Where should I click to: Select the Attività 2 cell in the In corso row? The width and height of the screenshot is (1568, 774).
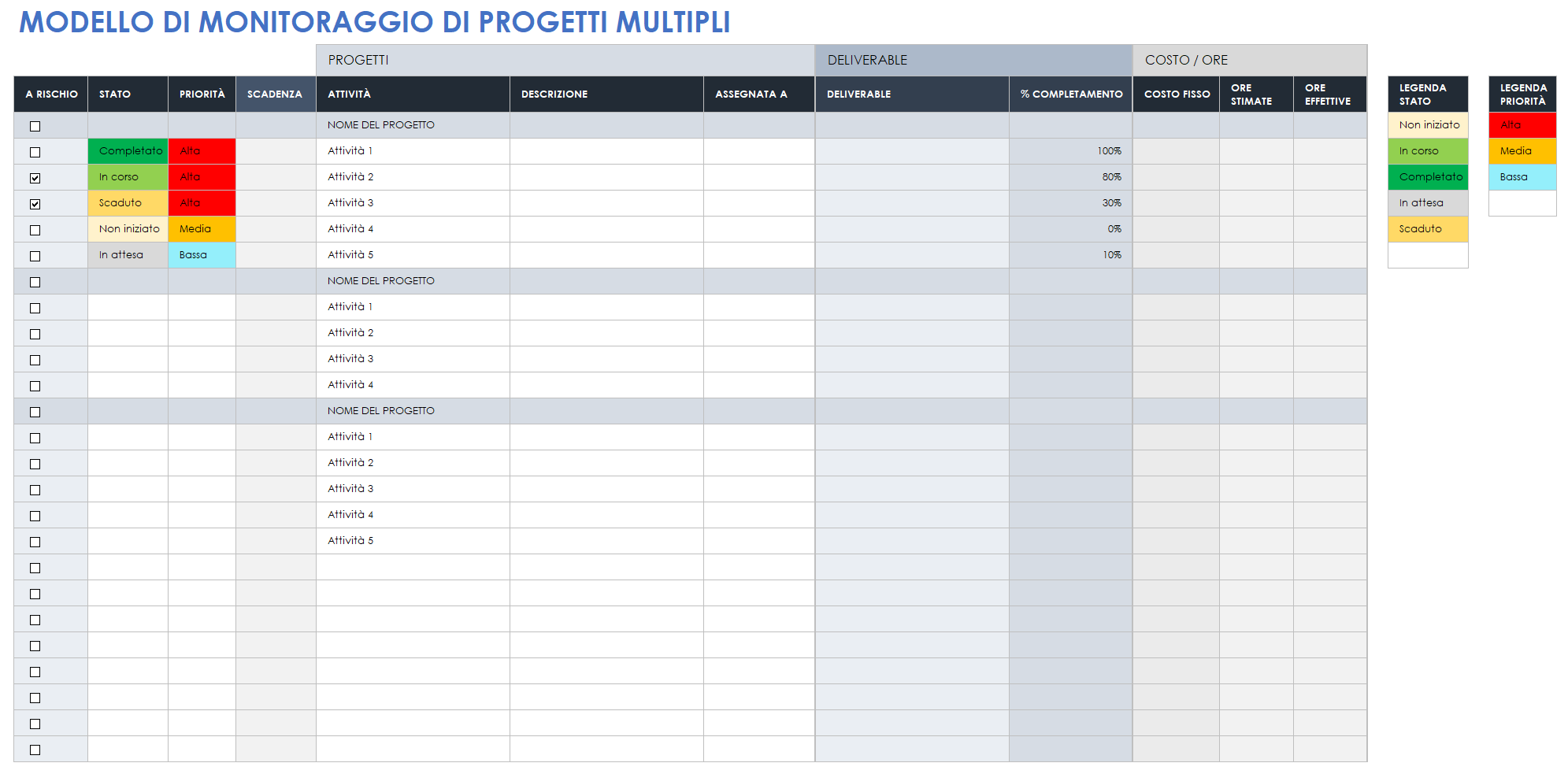413,177
